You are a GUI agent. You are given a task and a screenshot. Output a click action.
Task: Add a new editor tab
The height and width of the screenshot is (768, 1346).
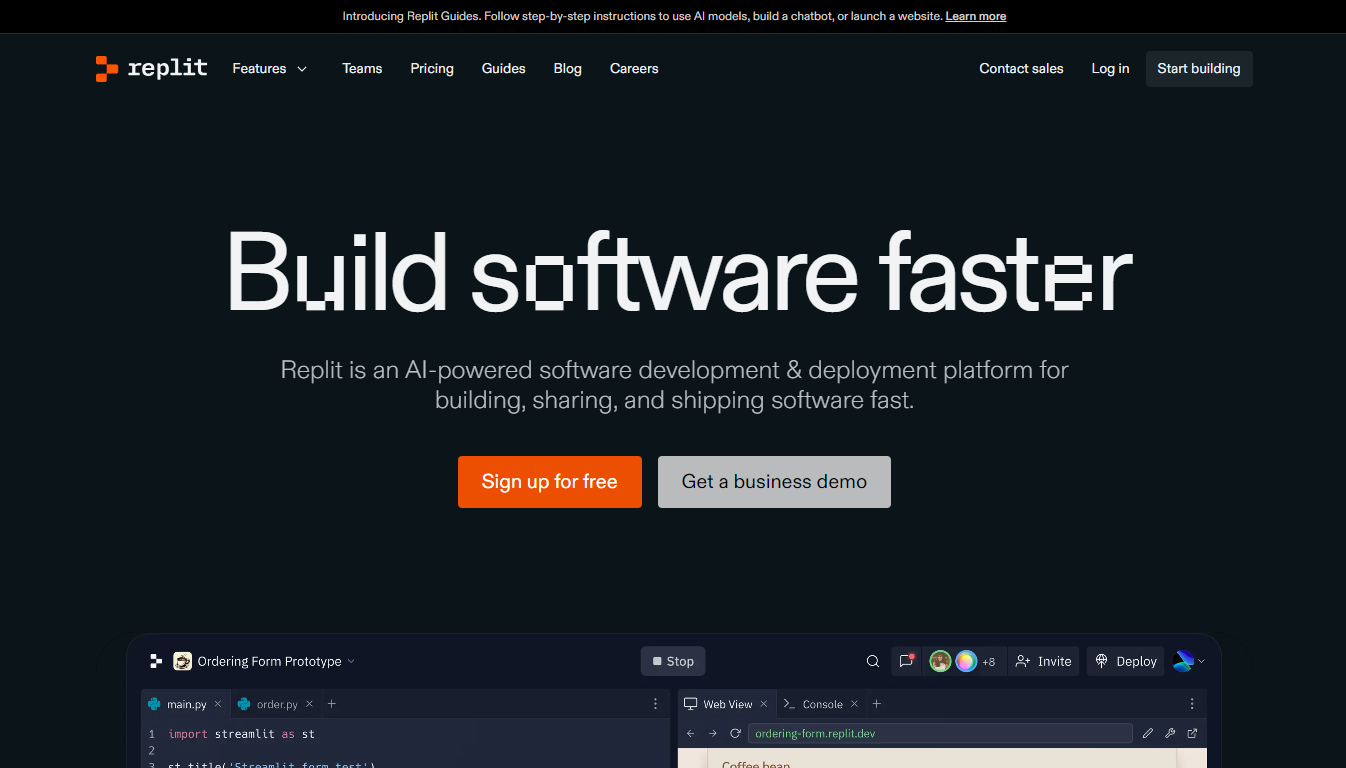tap(332, 704)
